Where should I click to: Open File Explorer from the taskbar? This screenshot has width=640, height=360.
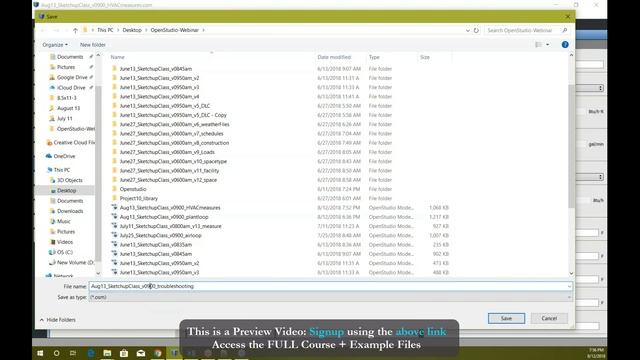click(107, 353)
